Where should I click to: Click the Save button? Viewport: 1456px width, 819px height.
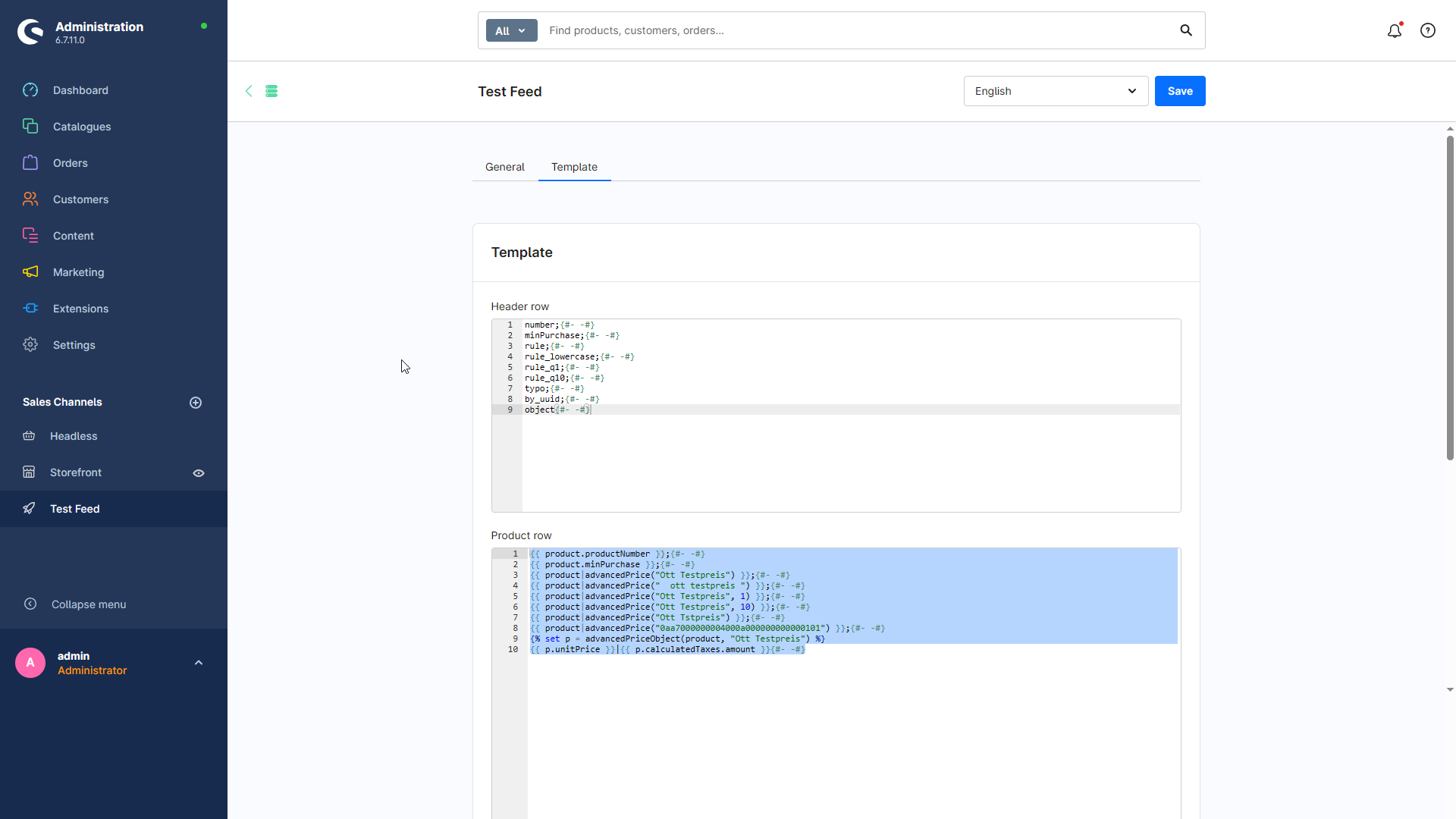[1180, 91]
